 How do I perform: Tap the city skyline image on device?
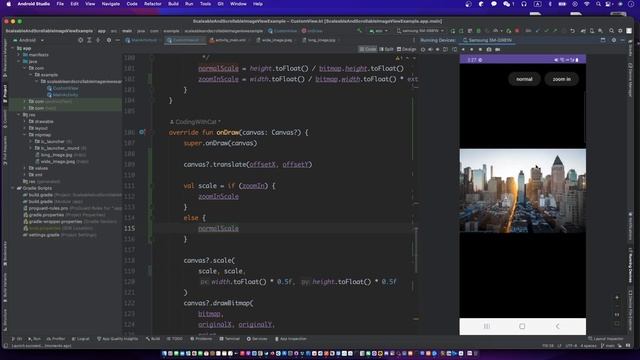click(522, 191)
